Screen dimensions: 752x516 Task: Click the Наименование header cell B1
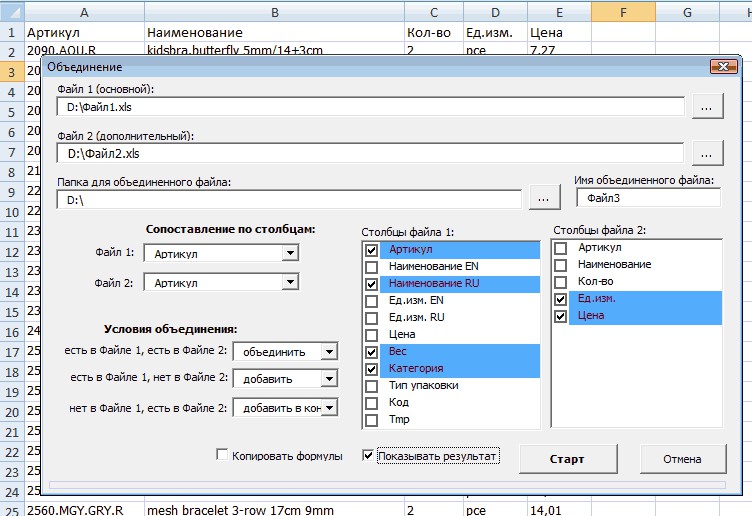[x=274, y=33]
